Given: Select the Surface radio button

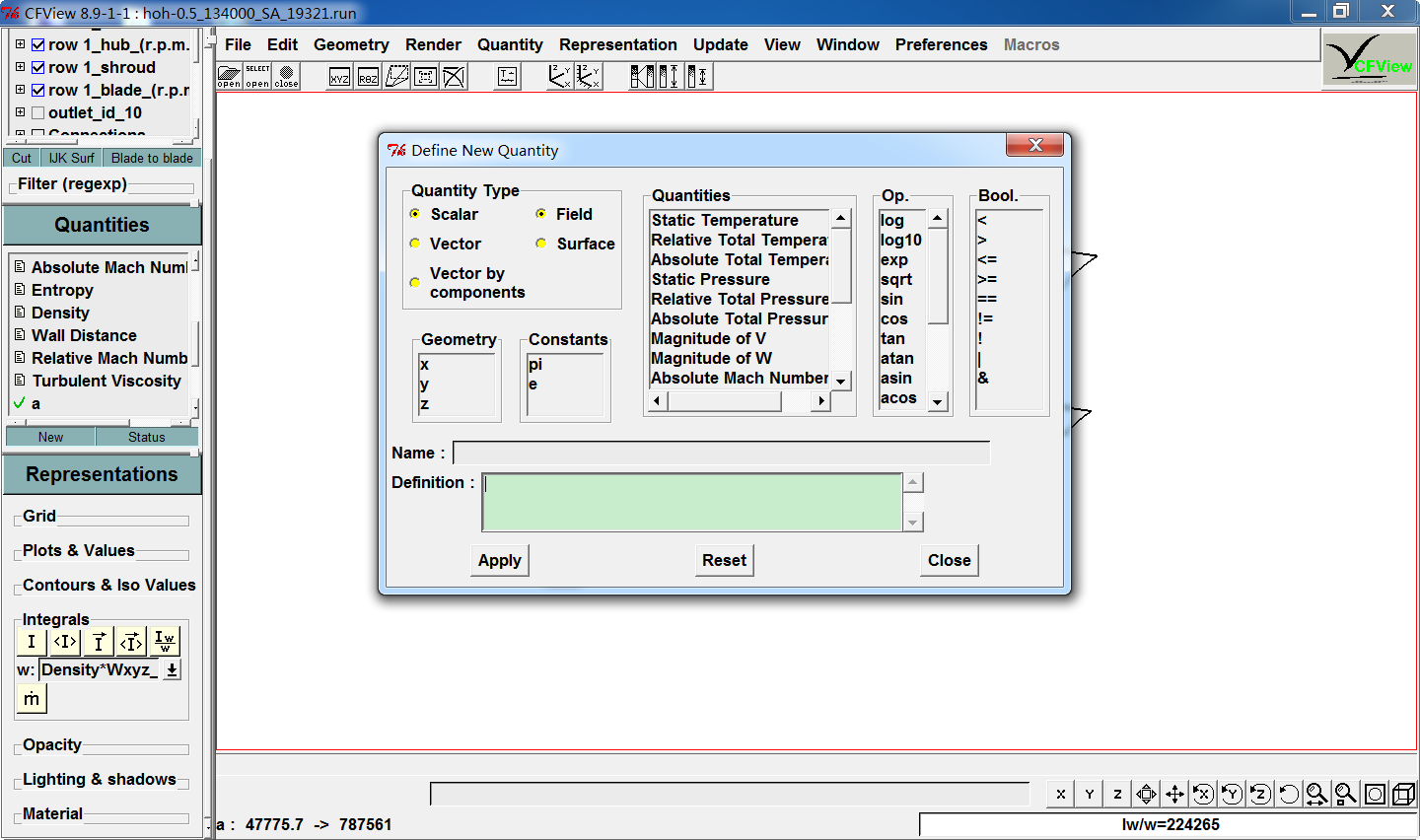Looking at the screenshot, I should pos(541,244).
